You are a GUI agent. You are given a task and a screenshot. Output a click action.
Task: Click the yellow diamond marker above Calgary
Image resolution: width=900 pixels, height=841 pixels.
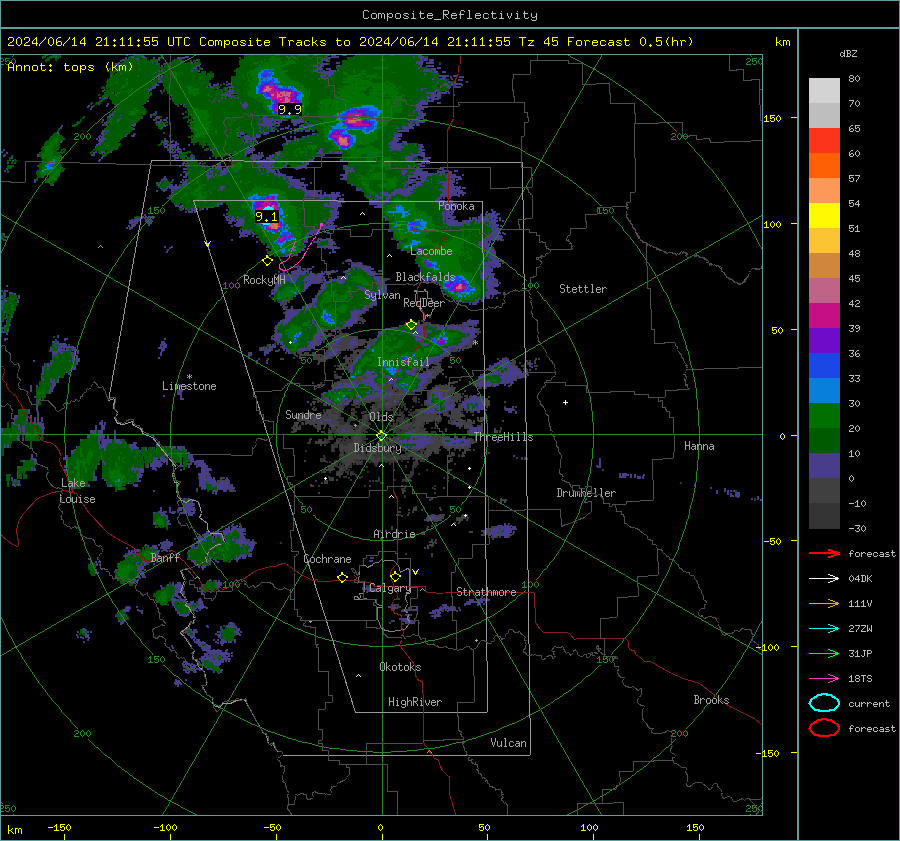pyautogui.click(x=395, y=576)
